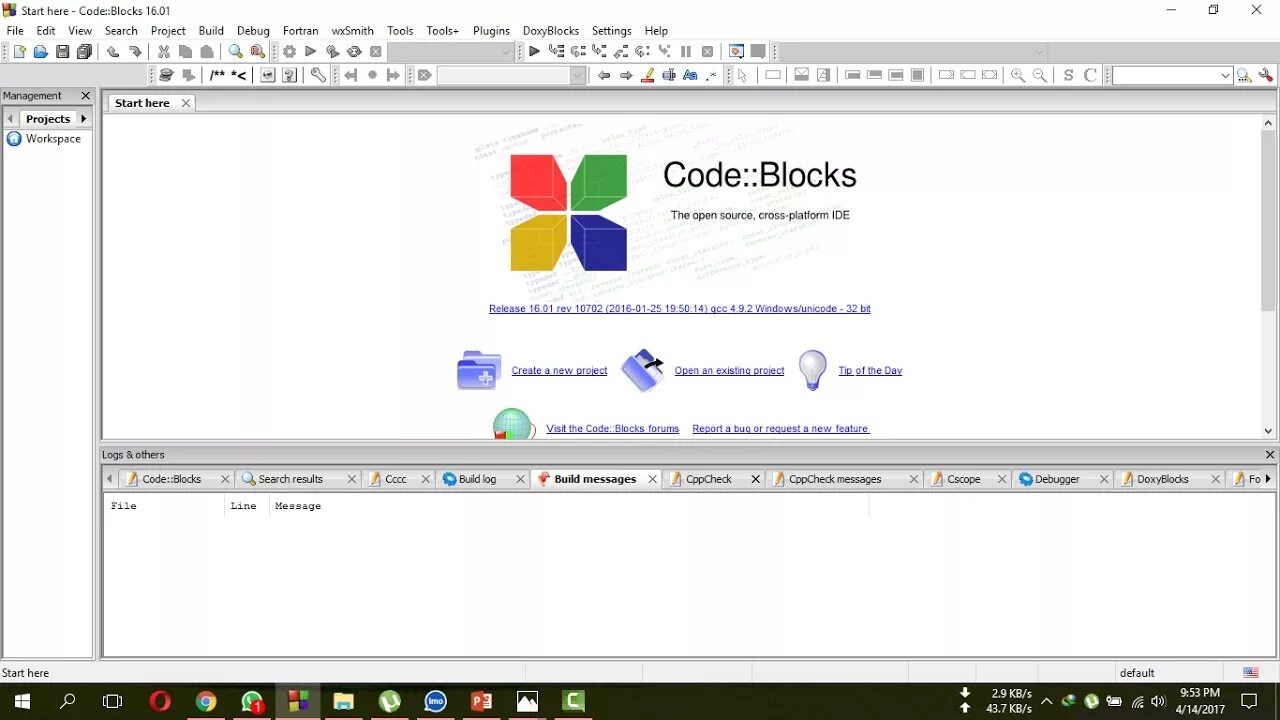
Task: Open the Build menu
Action: pyautogui.click(x=211, y=31)
